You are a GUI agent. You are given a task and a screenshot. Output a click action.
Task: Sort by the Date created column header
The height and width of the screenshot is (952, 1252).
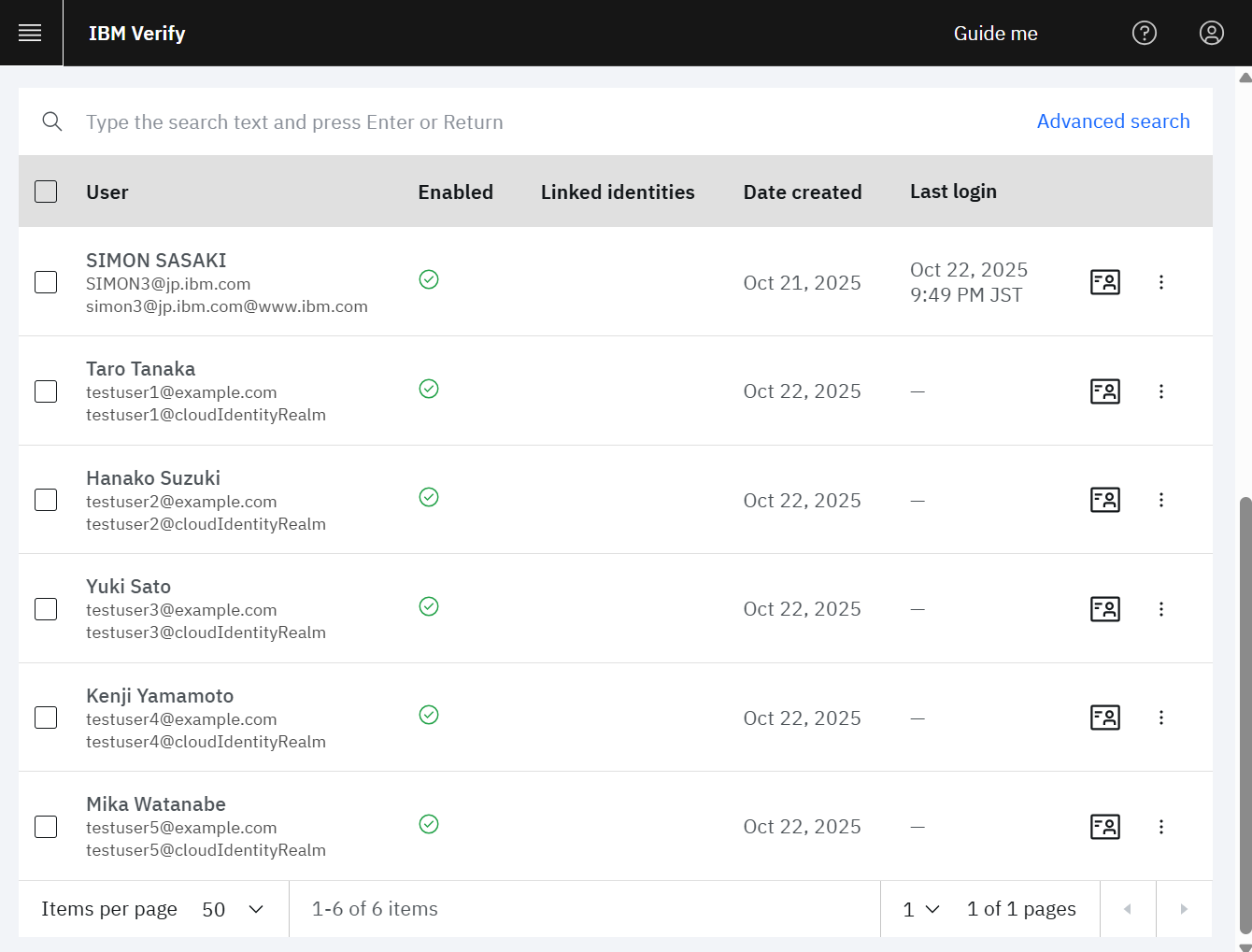tap(802, 192)
